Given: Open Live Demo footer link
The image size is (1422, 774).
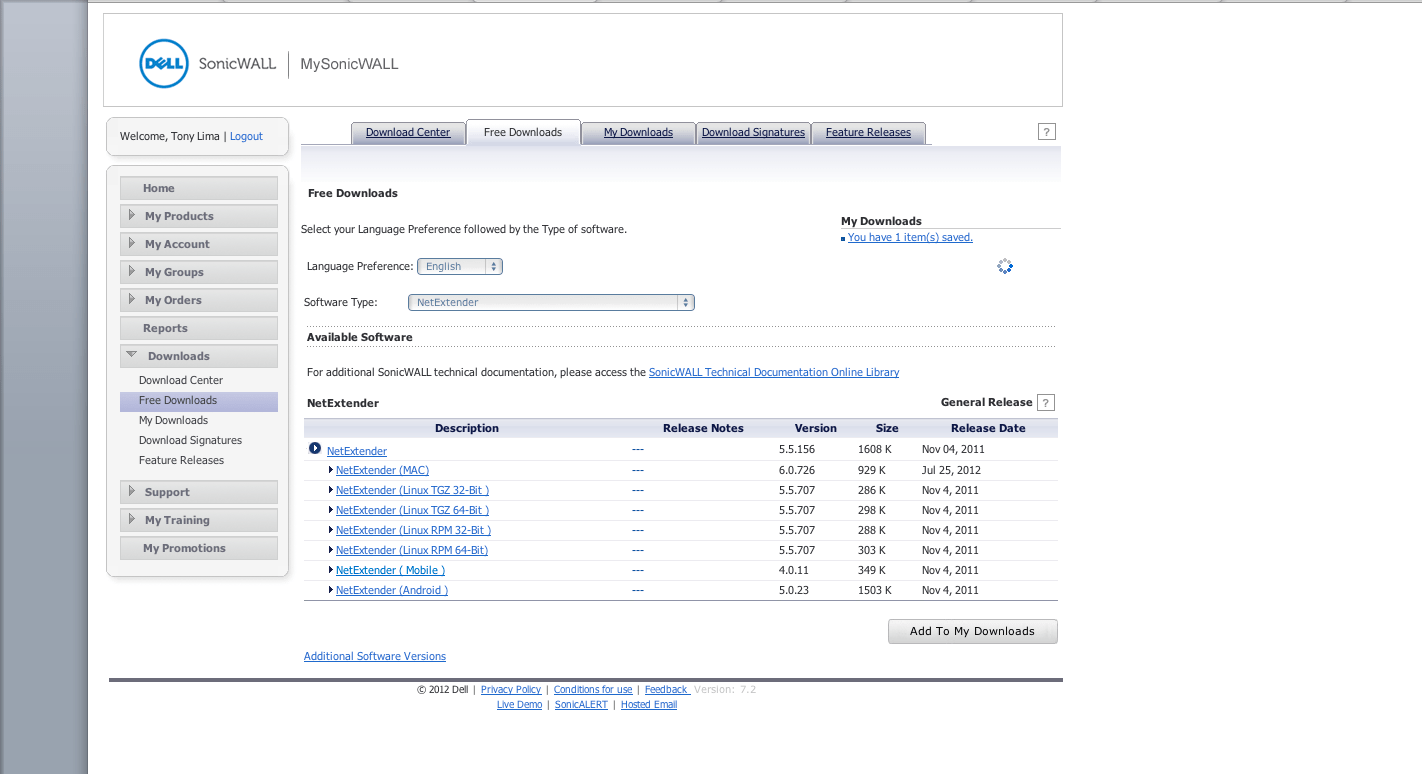Looking at the screenshot, I should pos(519,705).
